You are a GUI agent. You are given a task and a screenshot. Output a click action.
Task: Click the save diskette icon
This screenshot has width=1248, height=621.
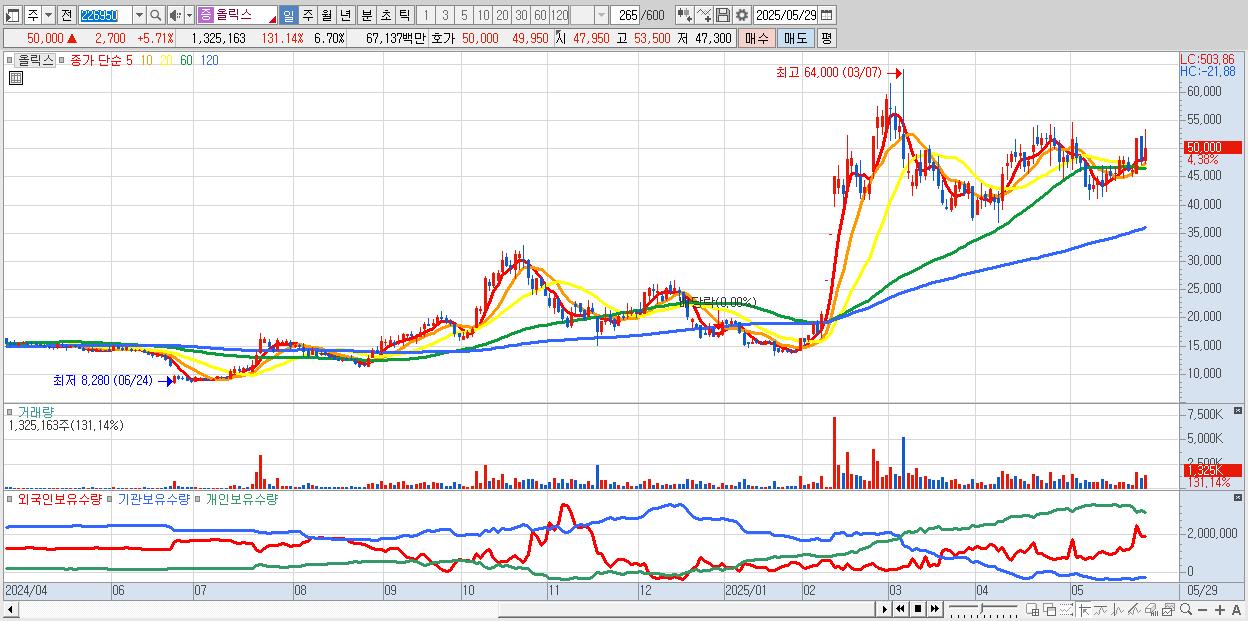723,15
